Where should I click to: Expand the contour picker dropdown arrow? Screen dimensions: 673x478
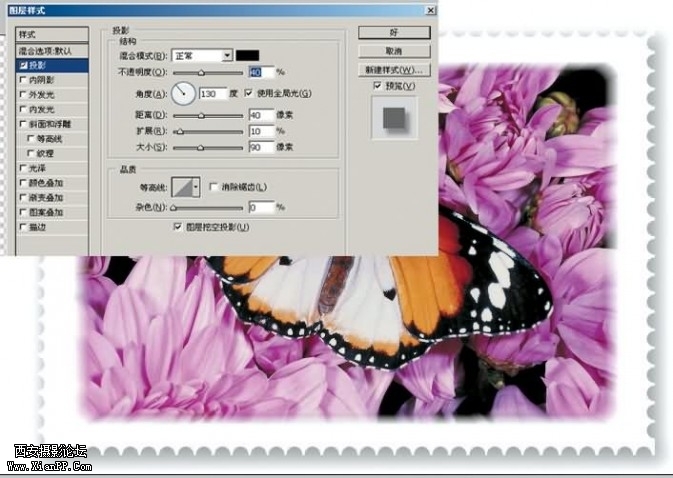(196, 187)
